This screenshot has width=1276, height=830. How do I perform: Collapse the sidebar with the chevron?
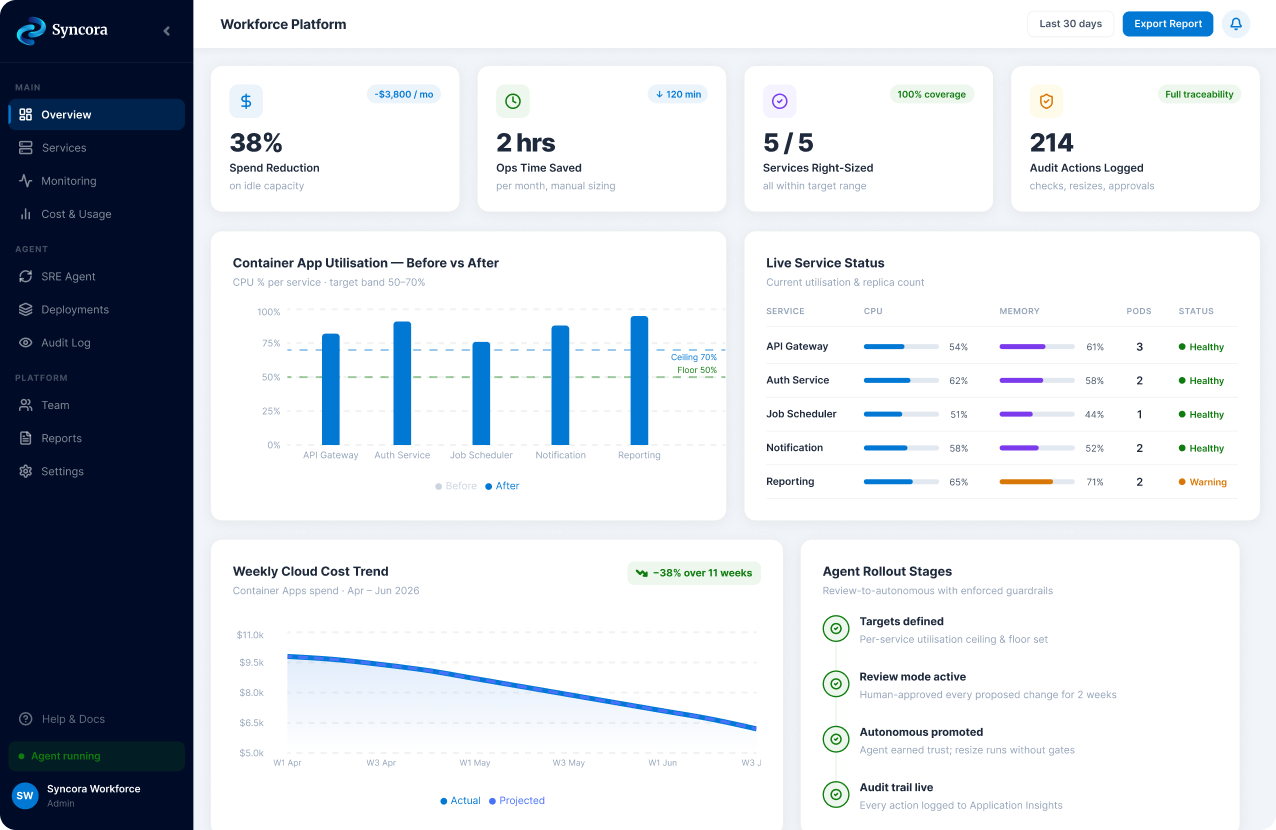[166, 31]
